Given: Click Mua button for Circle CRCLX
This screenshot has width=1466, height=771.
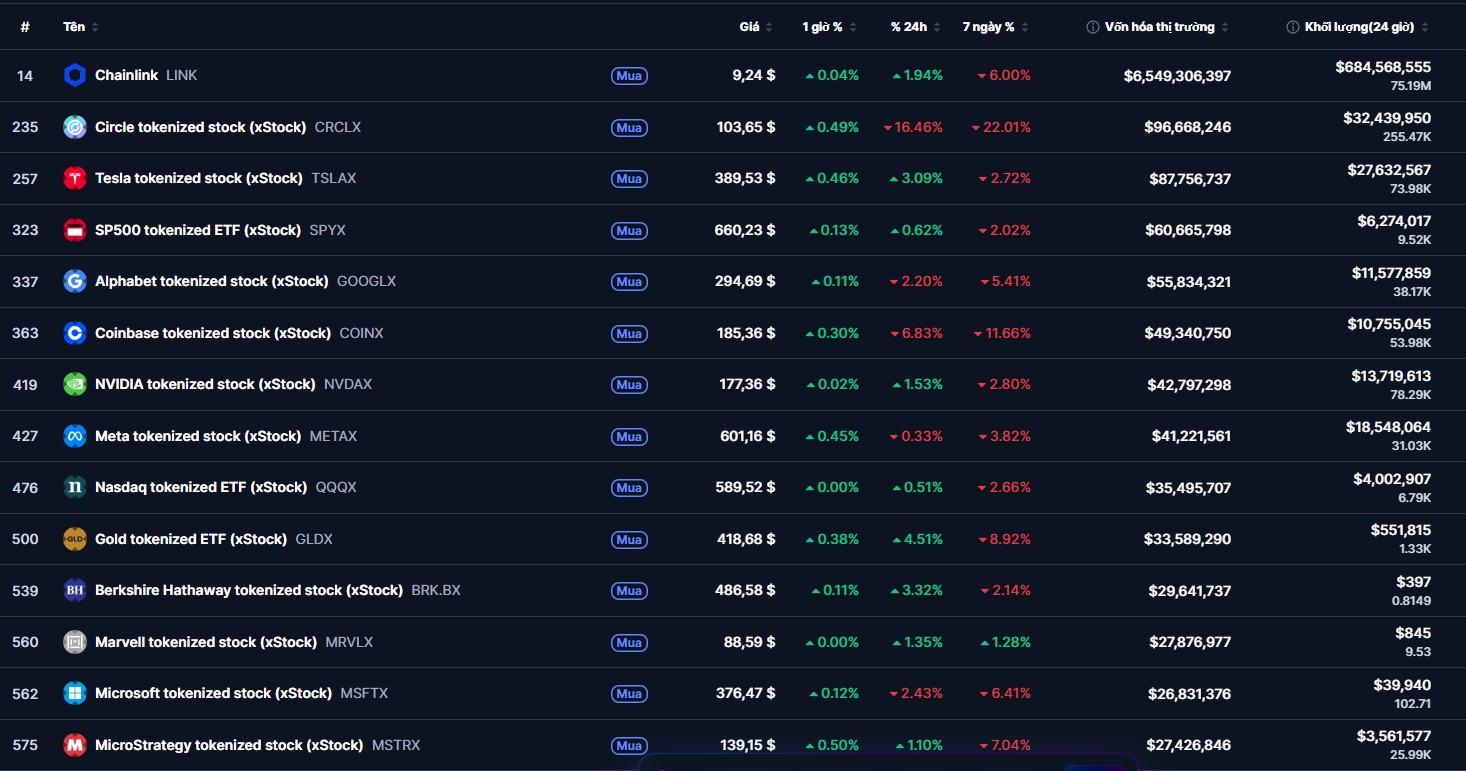Looking at the screenshot, I should pyautogui.click(x=629, y=128).
